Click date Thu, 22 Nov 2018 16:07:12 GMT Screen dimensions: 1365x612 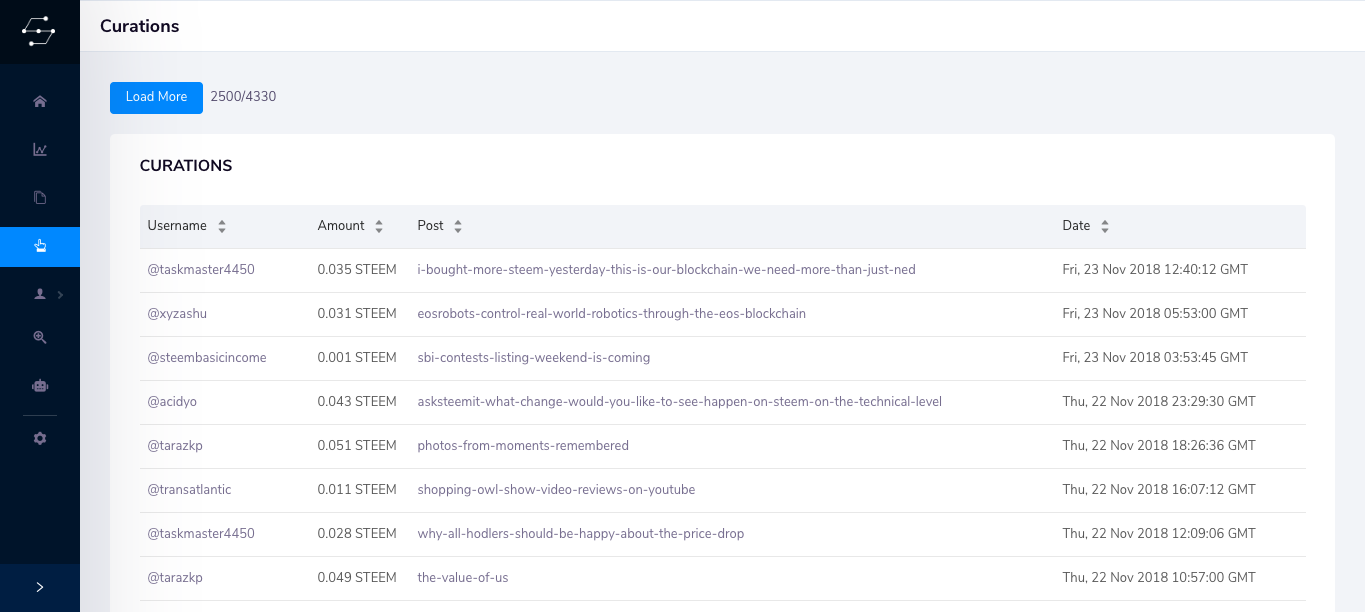coord(1159,490)
